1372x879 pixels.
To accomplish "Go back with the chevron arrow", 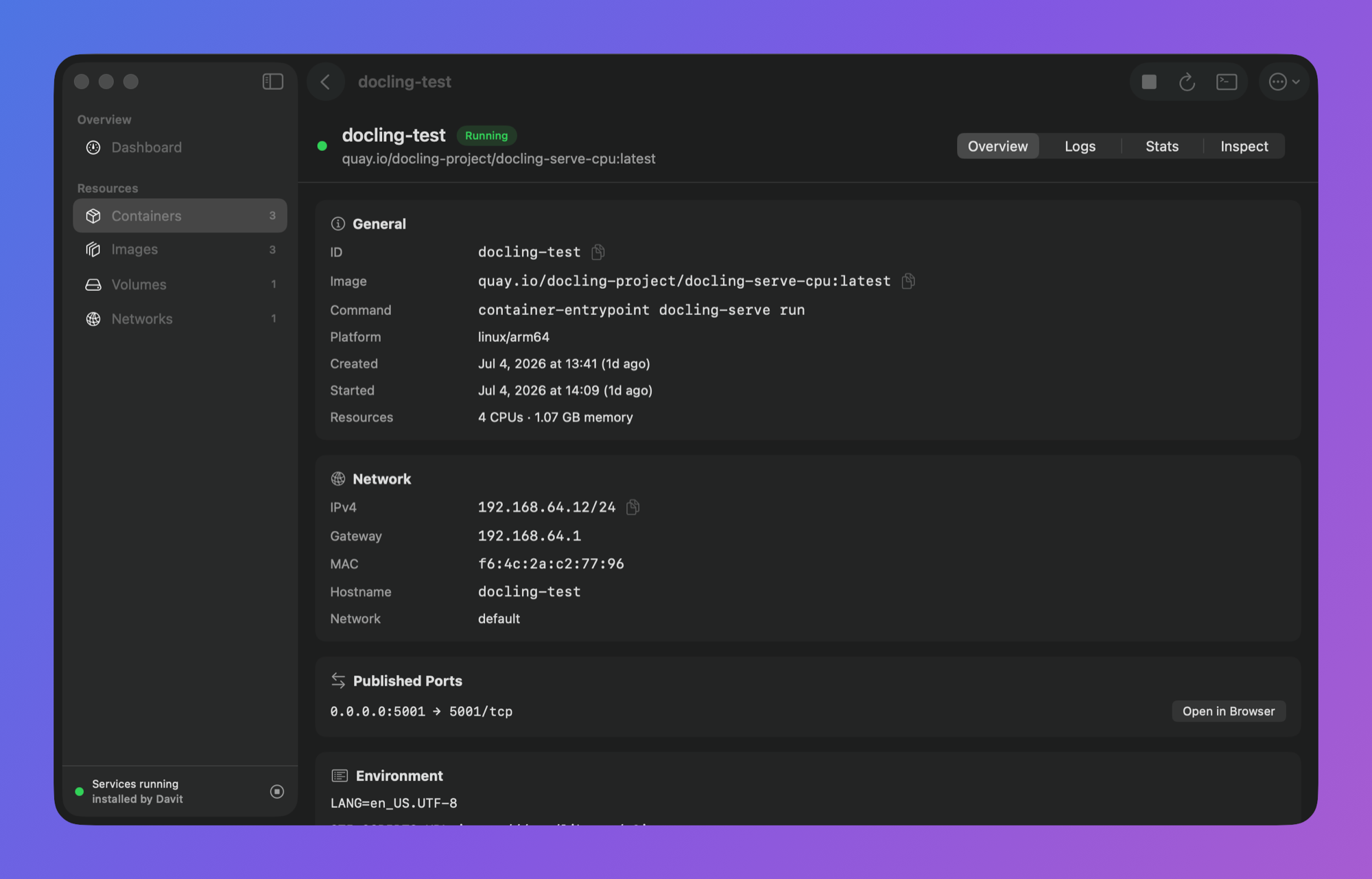I will 326,82.
